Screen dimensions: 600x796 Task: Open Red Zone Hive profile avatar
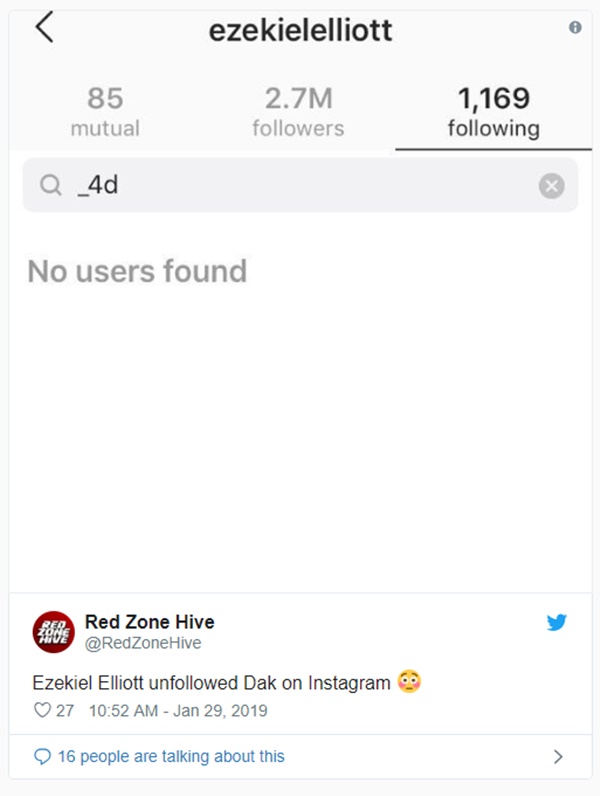[x=54, y=632]
